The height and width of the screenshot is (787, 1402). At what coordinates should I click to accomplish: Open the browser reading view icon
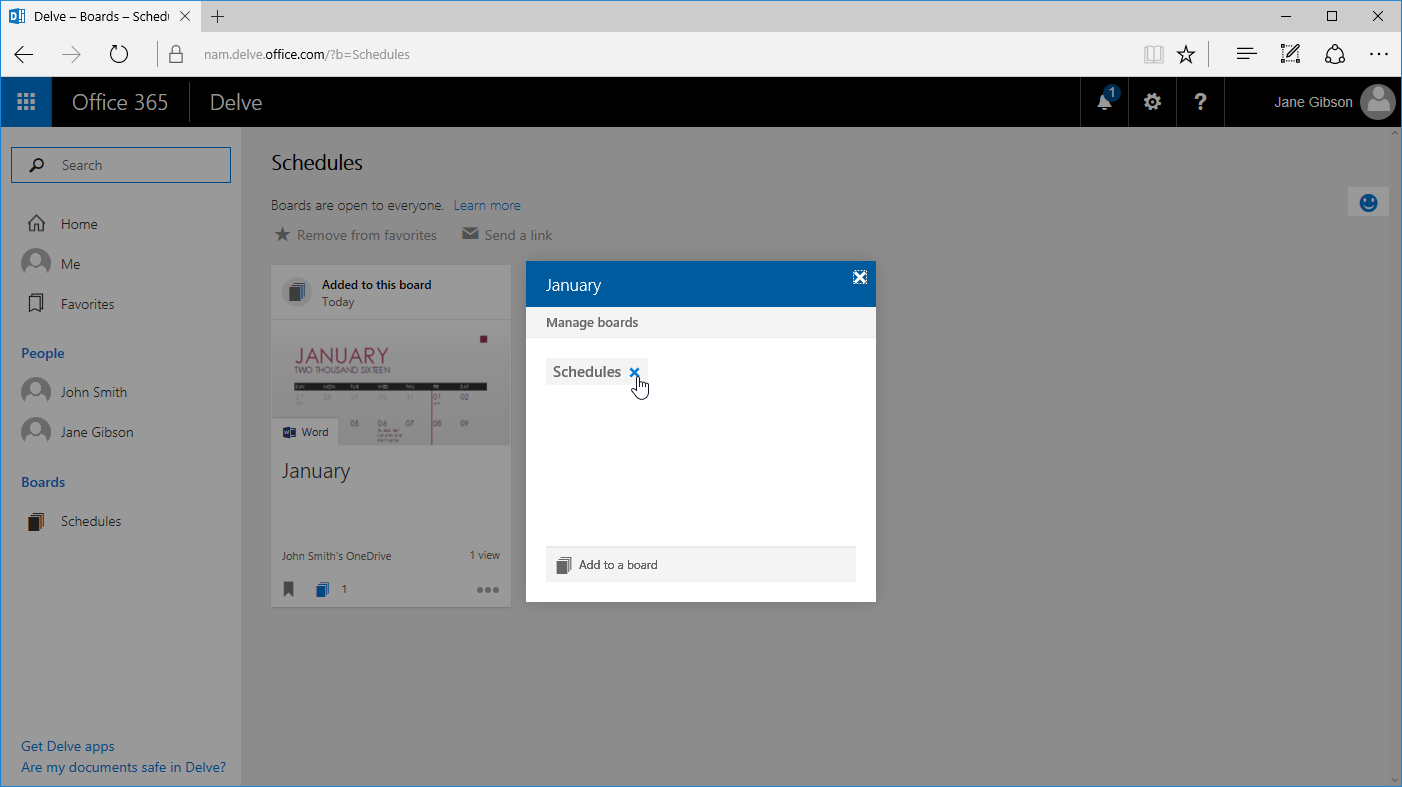pyautogui.click(x=1154, y=55)
